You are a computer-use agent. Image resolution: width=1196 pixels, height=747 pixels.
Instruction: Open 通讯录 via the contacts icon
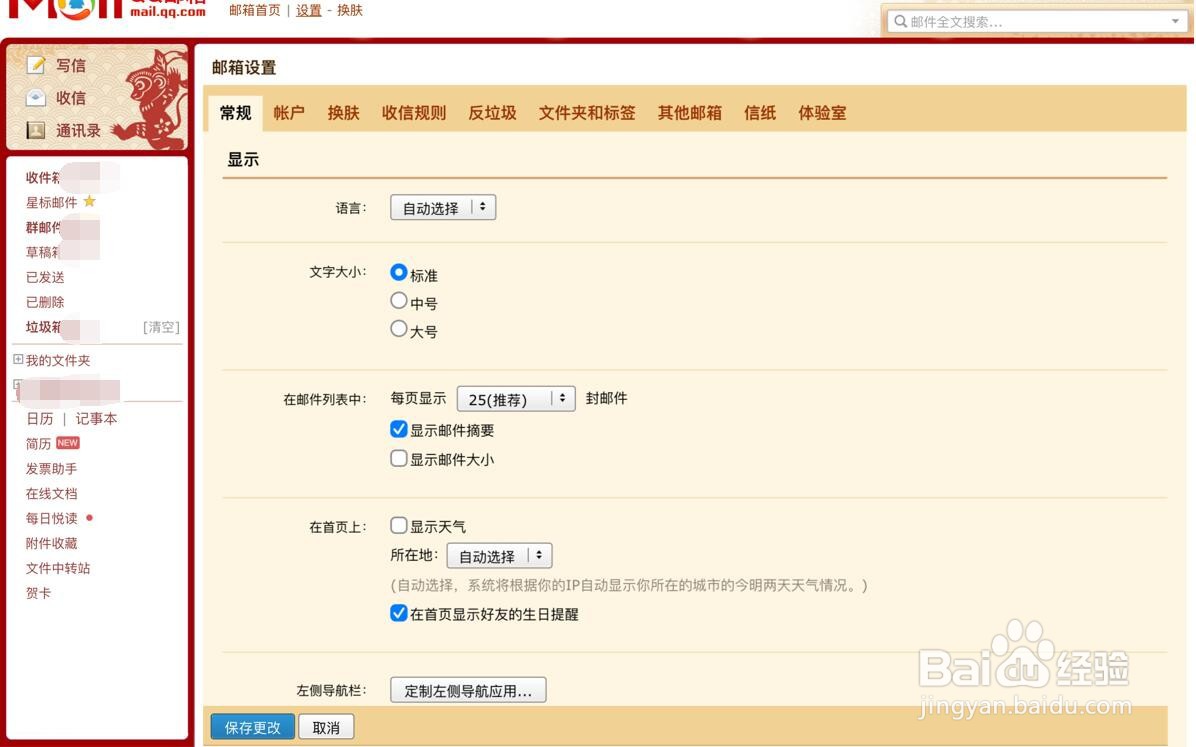(x=37, y=131)
